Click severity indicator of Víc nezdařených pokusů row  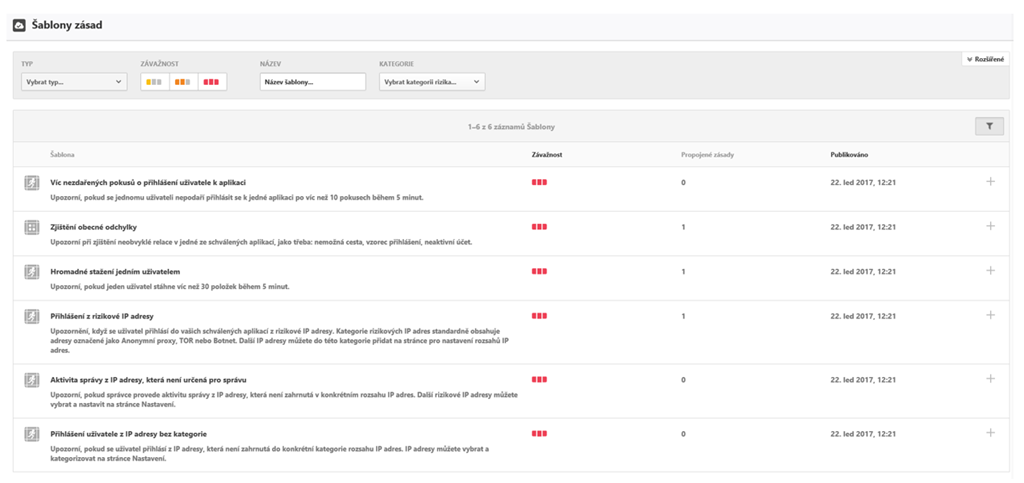coord(539,182)
